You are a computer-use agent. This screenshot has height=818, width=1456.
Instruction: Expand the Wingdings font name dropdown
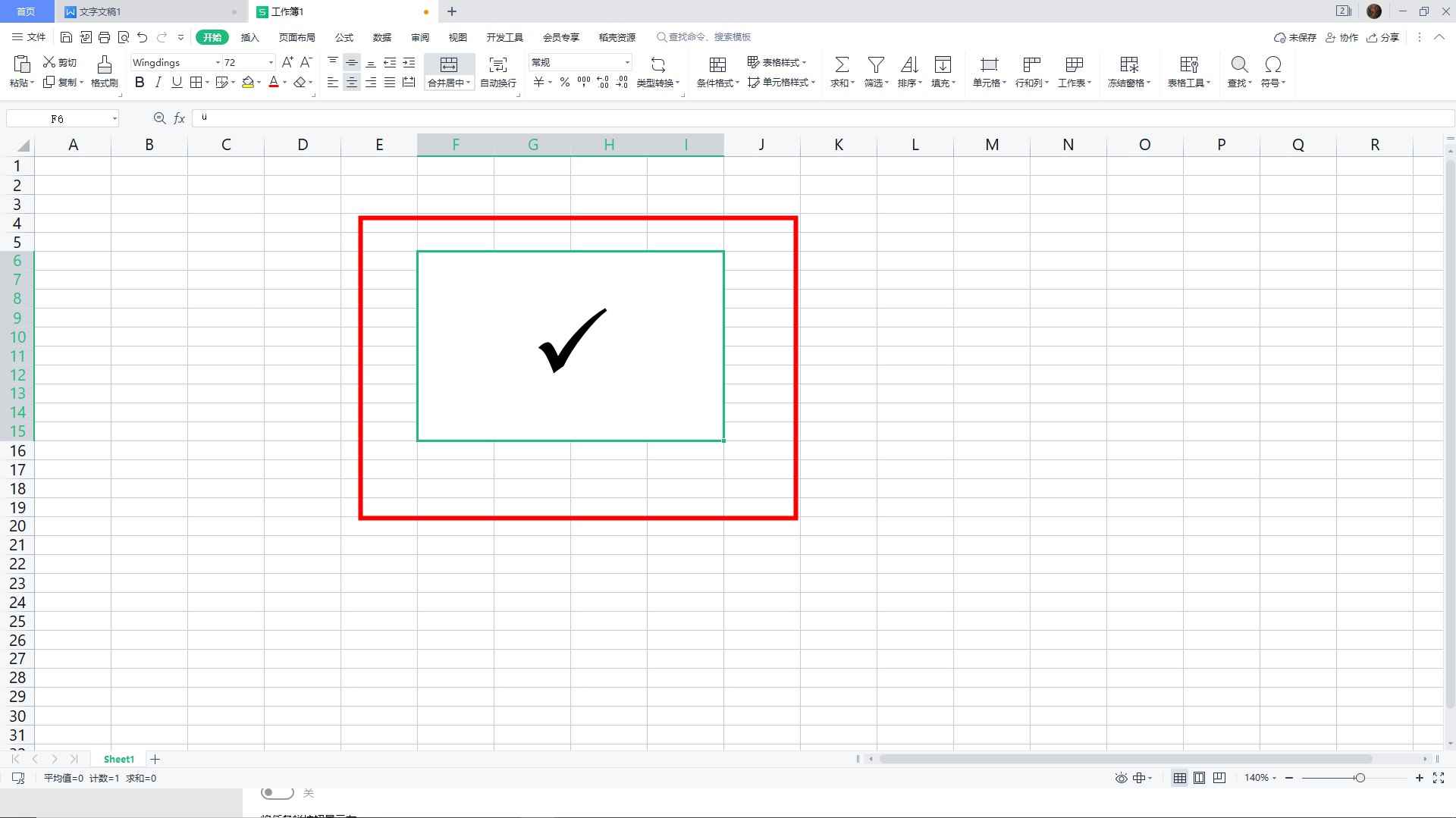point(218,63)
